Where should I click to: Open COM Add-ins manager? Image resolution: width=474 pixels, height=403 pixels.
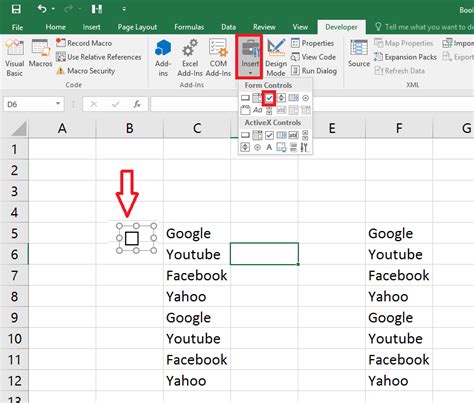click(x=218, y=57)
